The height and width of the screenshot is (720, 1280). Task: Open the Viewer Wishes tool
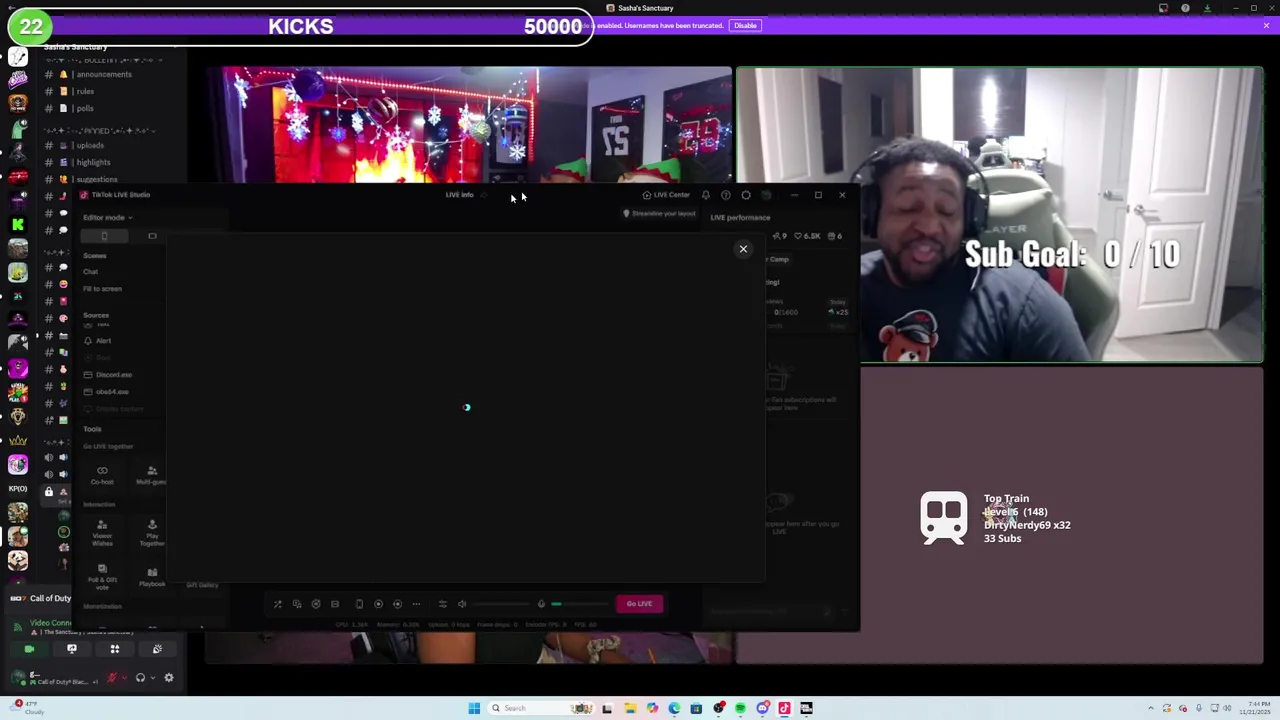tap(102, 533)
